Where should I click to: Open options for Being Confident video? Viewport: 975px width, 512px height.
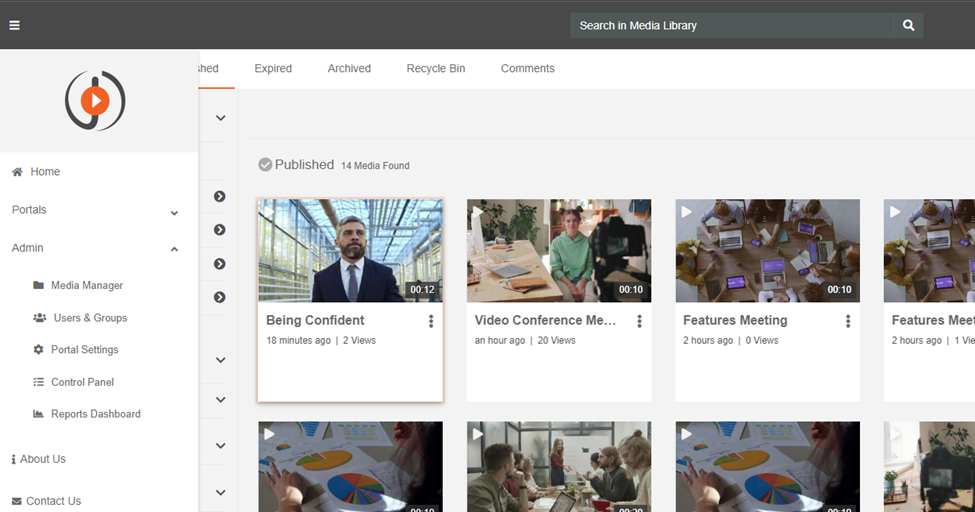pos(431,321)
